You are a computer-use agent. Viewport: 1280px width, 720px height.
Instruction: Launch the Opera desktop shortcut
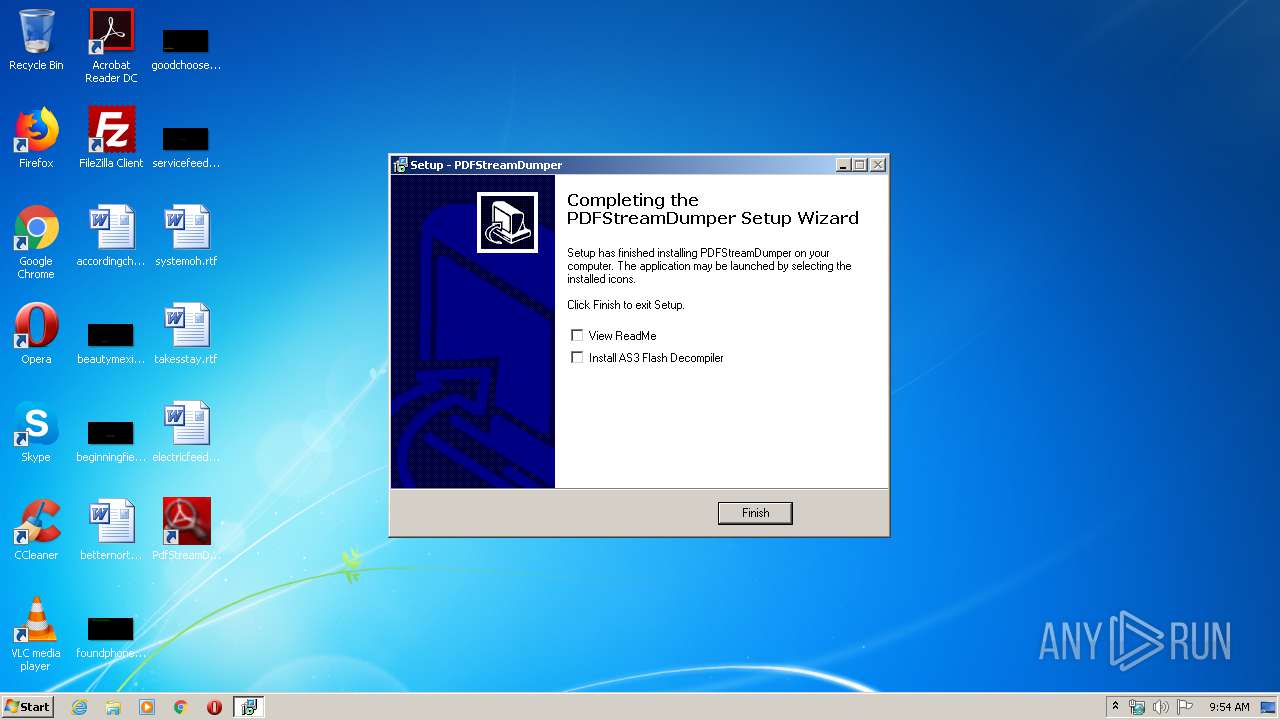click(x=36, y=335)
